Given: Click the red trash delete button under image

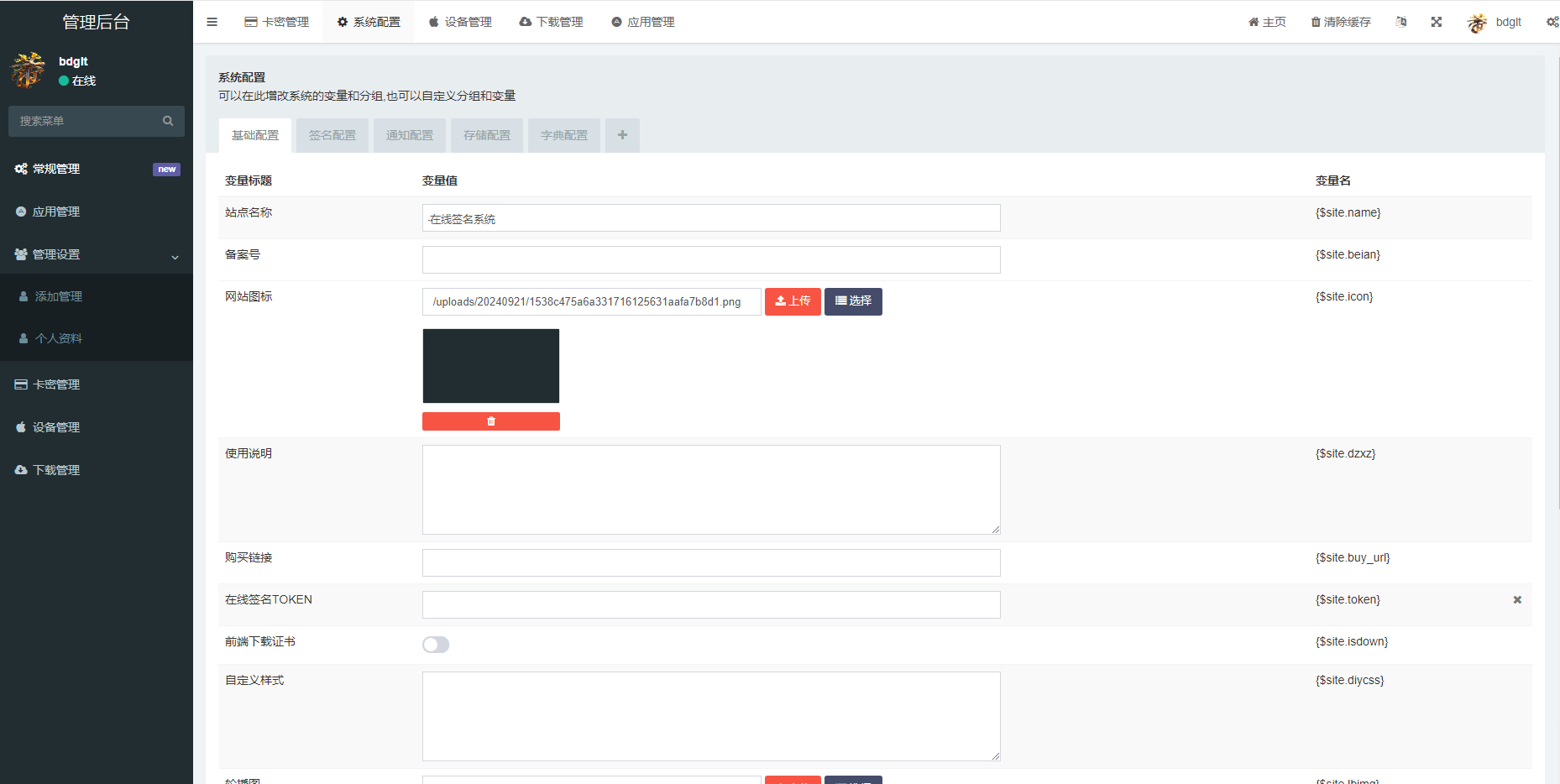Looking at the screenshot, I should [491, 421].
